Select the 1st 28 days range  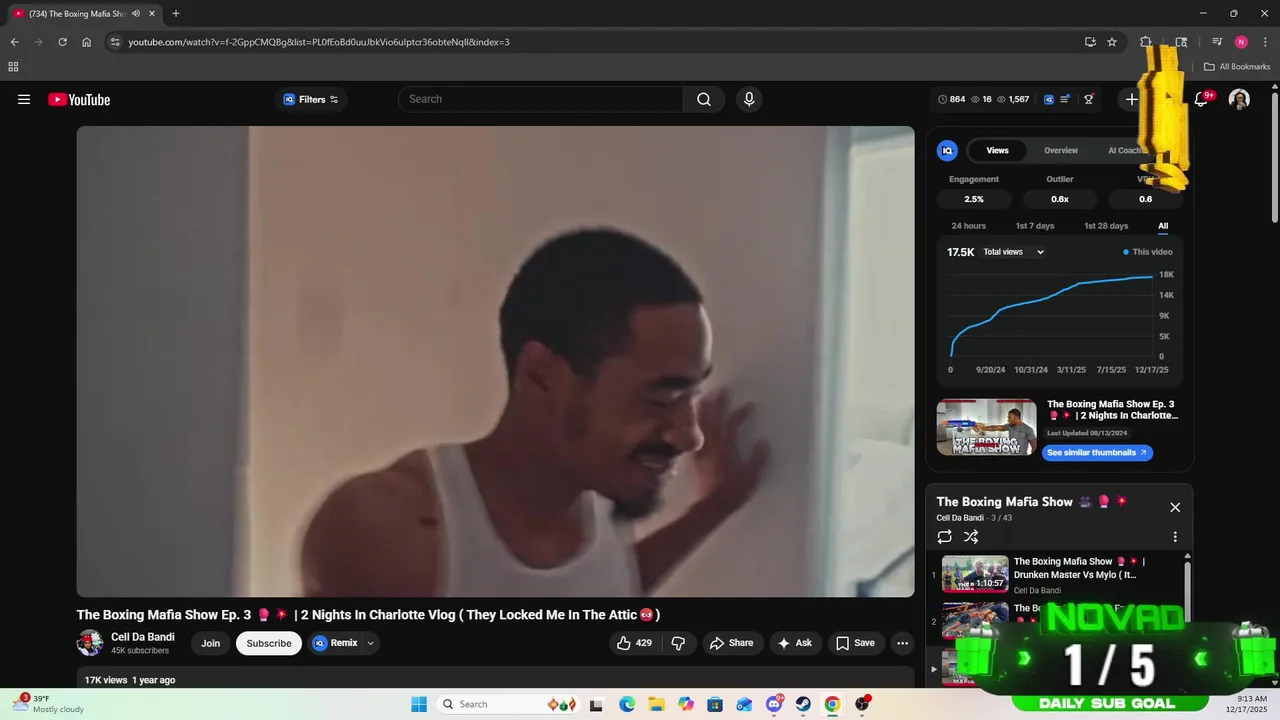pyautogui.click(x=1106, y=226)
